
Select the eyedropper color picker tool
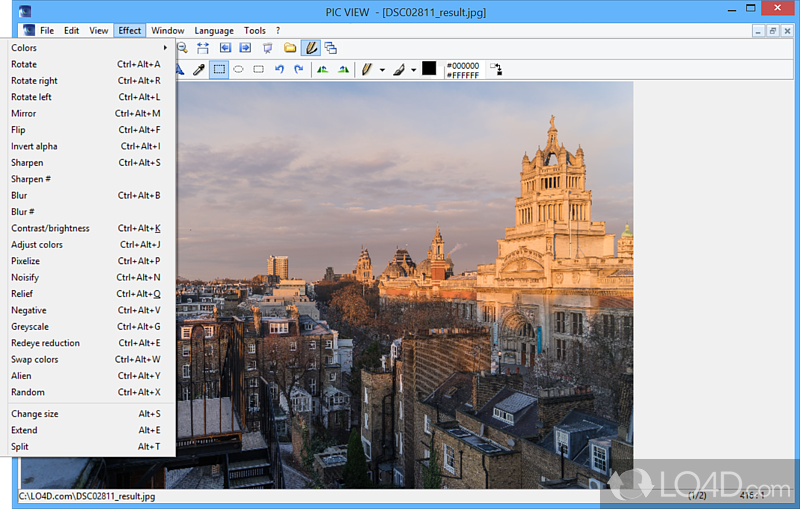pyautogui.click(x=199, y=69)
